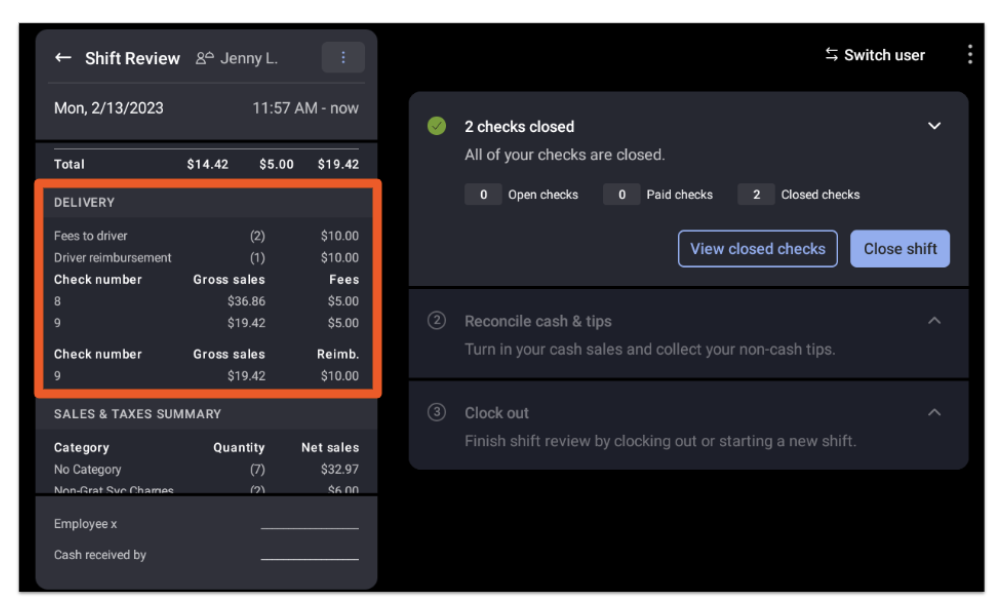Click the View closed checks button
Viewport: 1004px width, 610px height.
(x=757, y=248)
